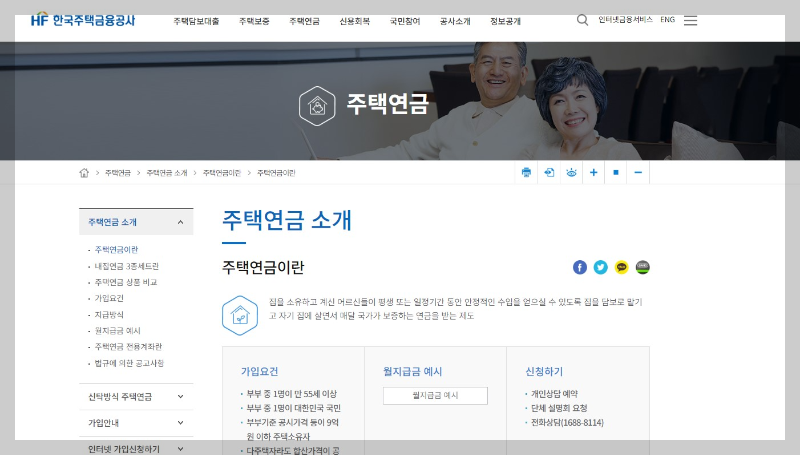Click the HF 한국주택금융공사 logo
The height and width of the screenshot is (455, 800).
(x=83, y=20)
